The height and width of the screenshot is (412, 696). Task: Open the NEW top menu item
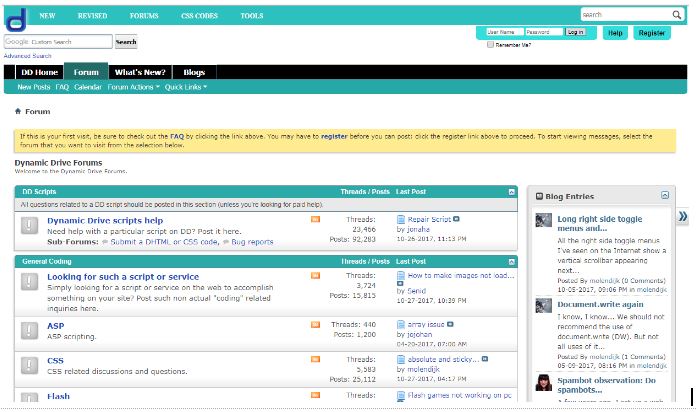point(47,16)
